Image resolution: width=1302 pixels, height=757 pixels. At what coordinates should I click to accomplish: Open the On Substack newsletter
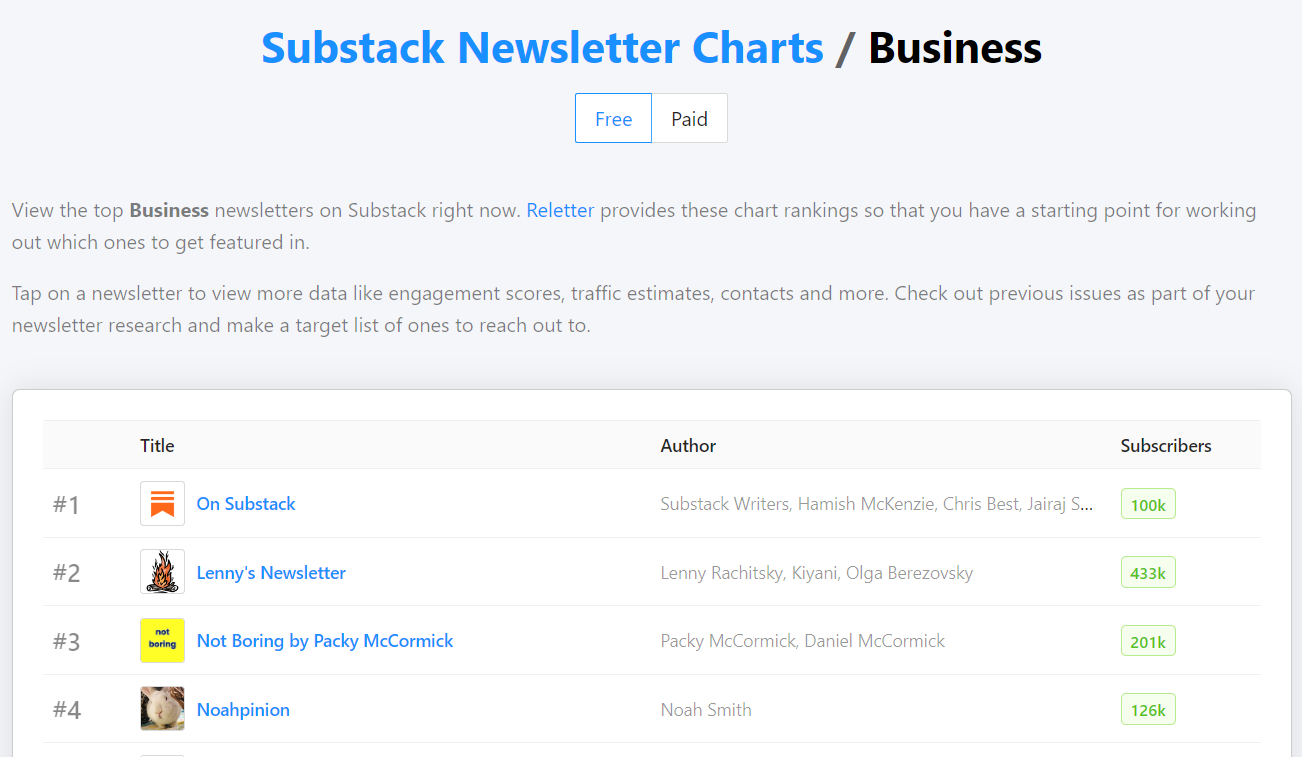click(246, 504)
